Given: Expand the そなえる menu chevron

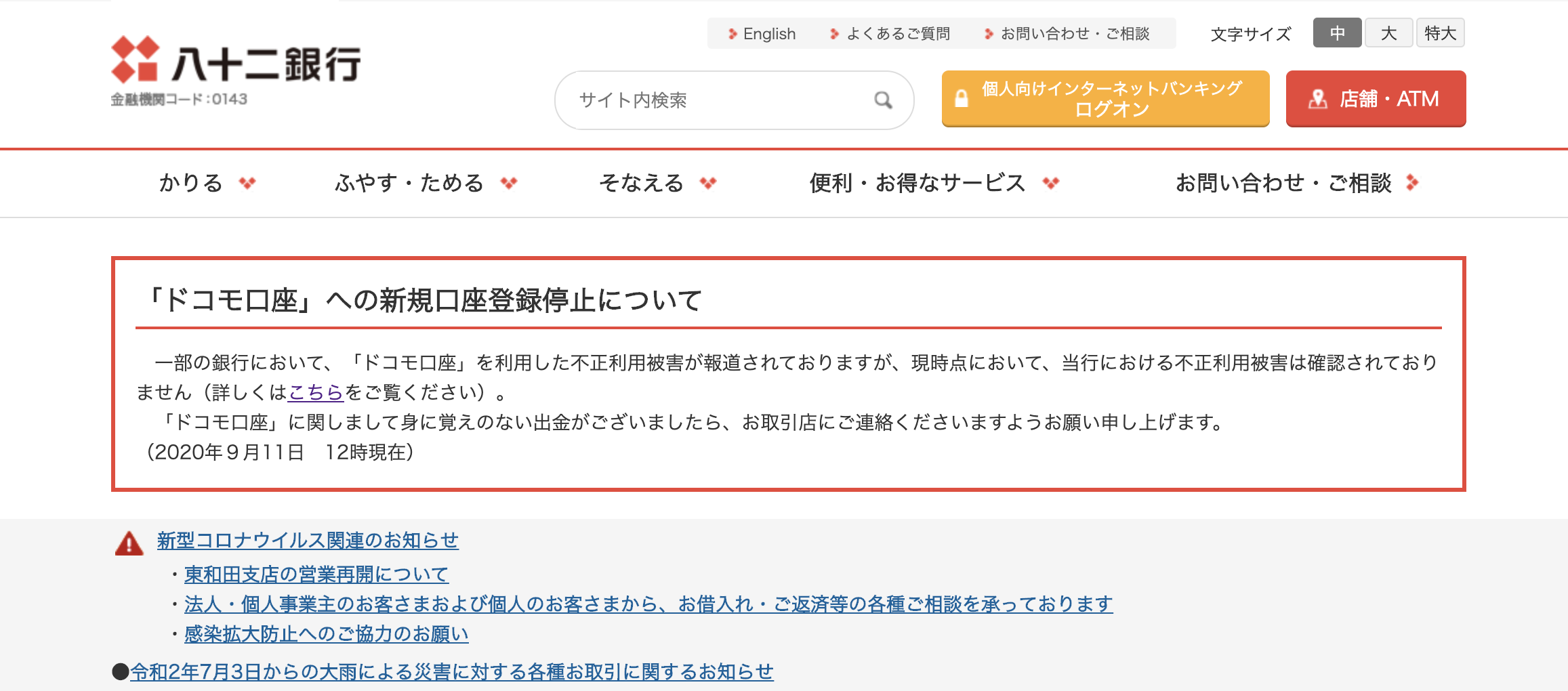Looking at the screenshot, I should click(708, 183).
